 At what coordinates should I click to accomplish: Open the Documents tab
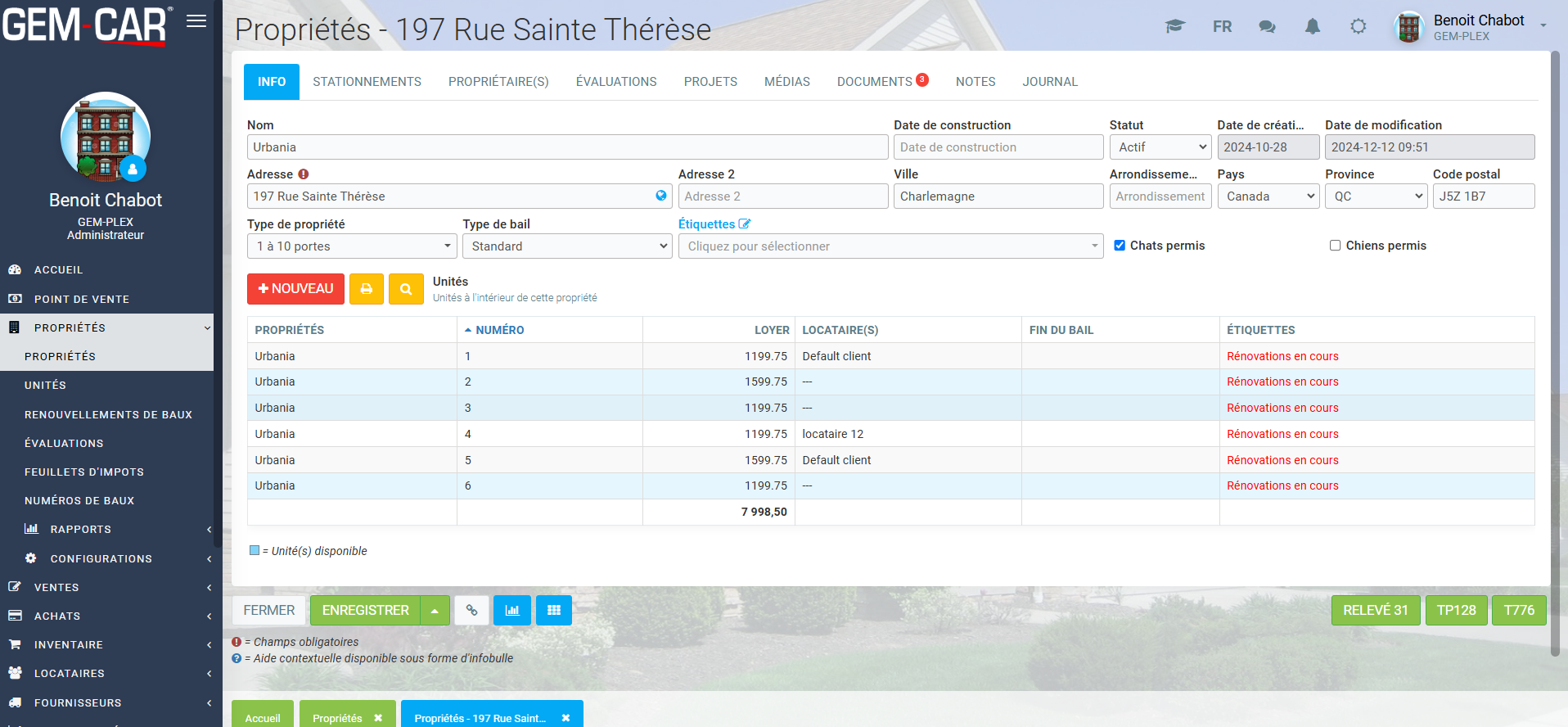pyautogui.click(x=875, y=82)
